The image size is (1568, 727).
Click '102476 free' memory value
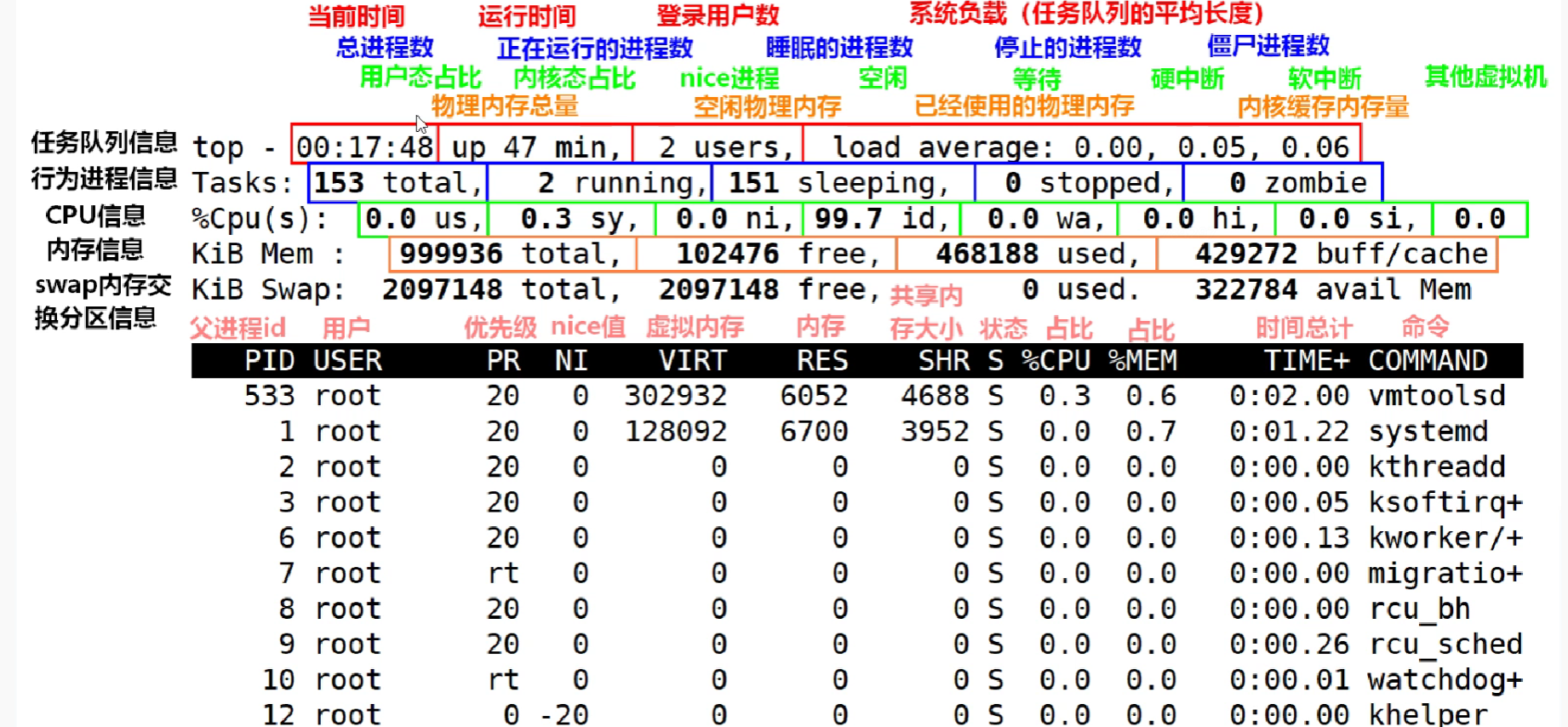click(771, 254)
